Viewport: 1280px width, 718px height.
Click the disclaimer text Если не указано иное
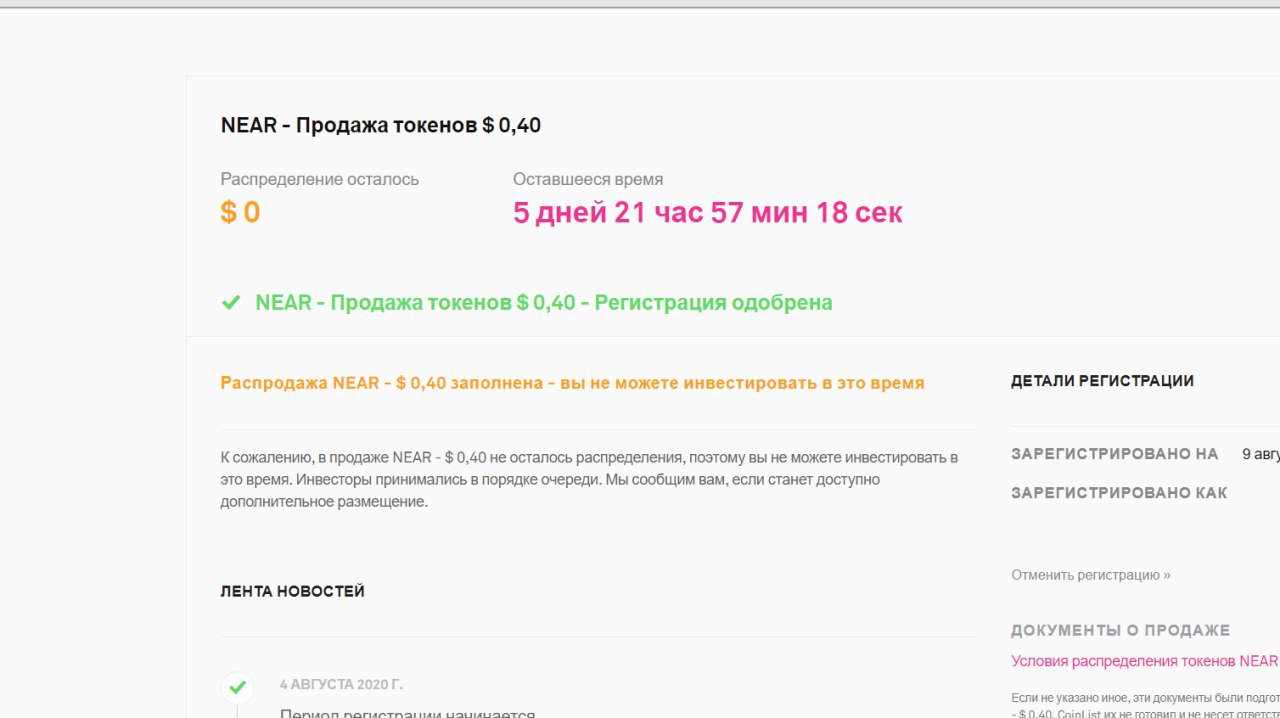[x=1145, y=706]
